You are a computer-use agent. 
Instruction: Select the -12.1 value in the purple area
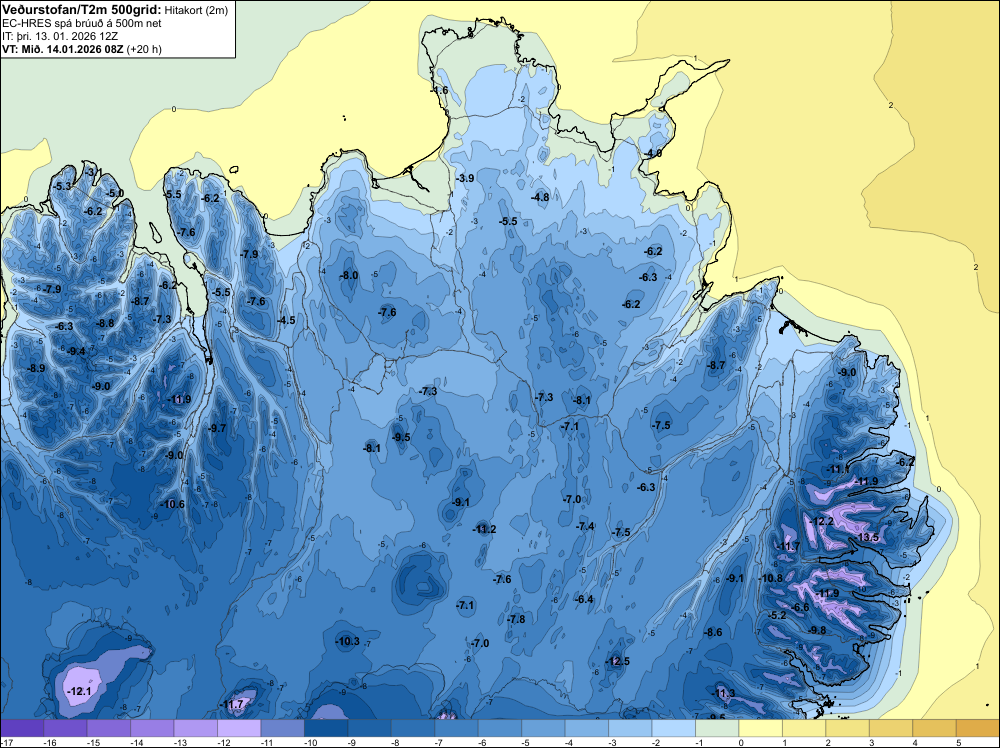pos(79,691)
